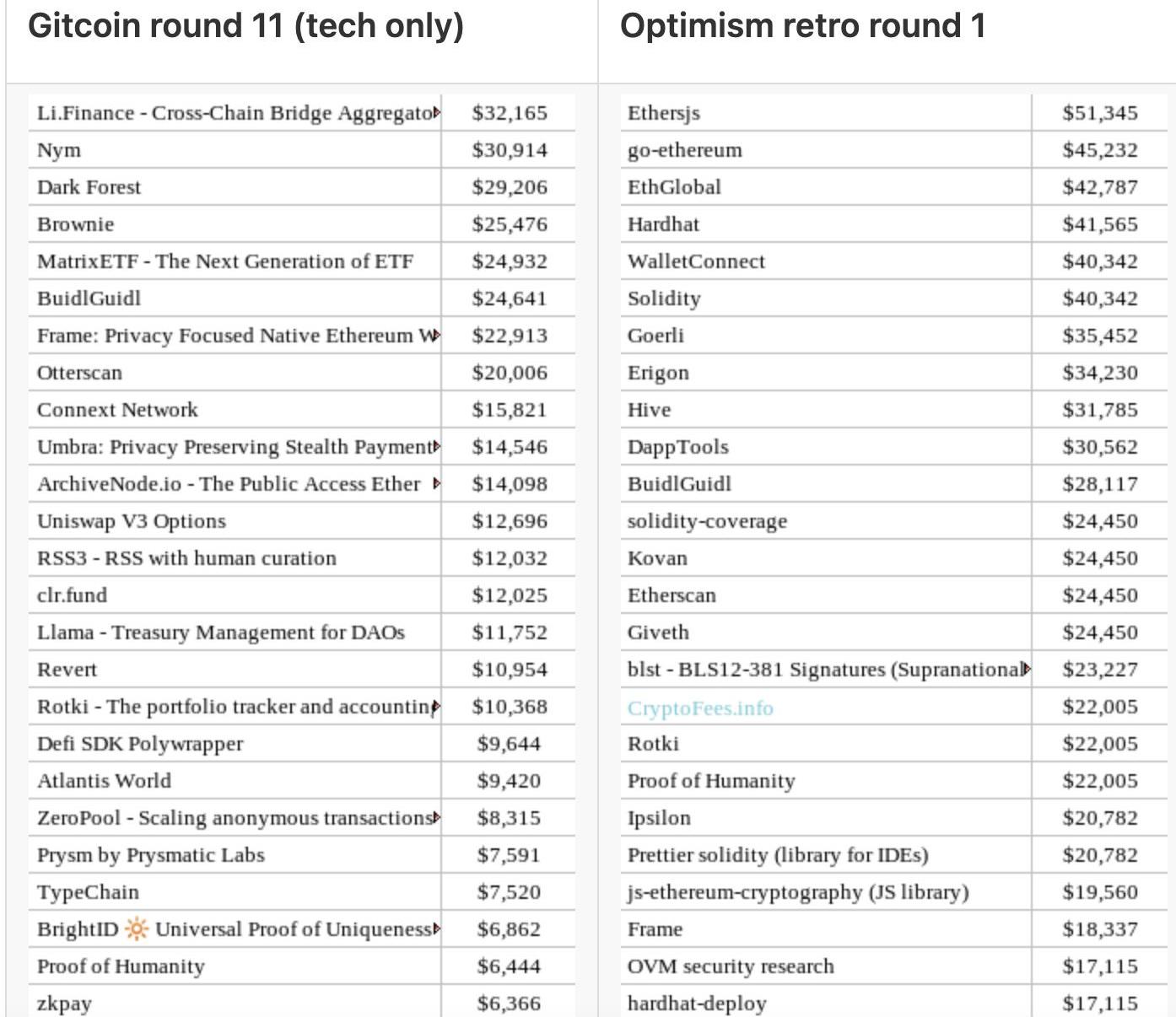Image resolution: width=1176 pixels, height=1017 pixels.
Task: Expand blst BLS12-381 Signatures overflow arrow
Action: coord(1026,670)
